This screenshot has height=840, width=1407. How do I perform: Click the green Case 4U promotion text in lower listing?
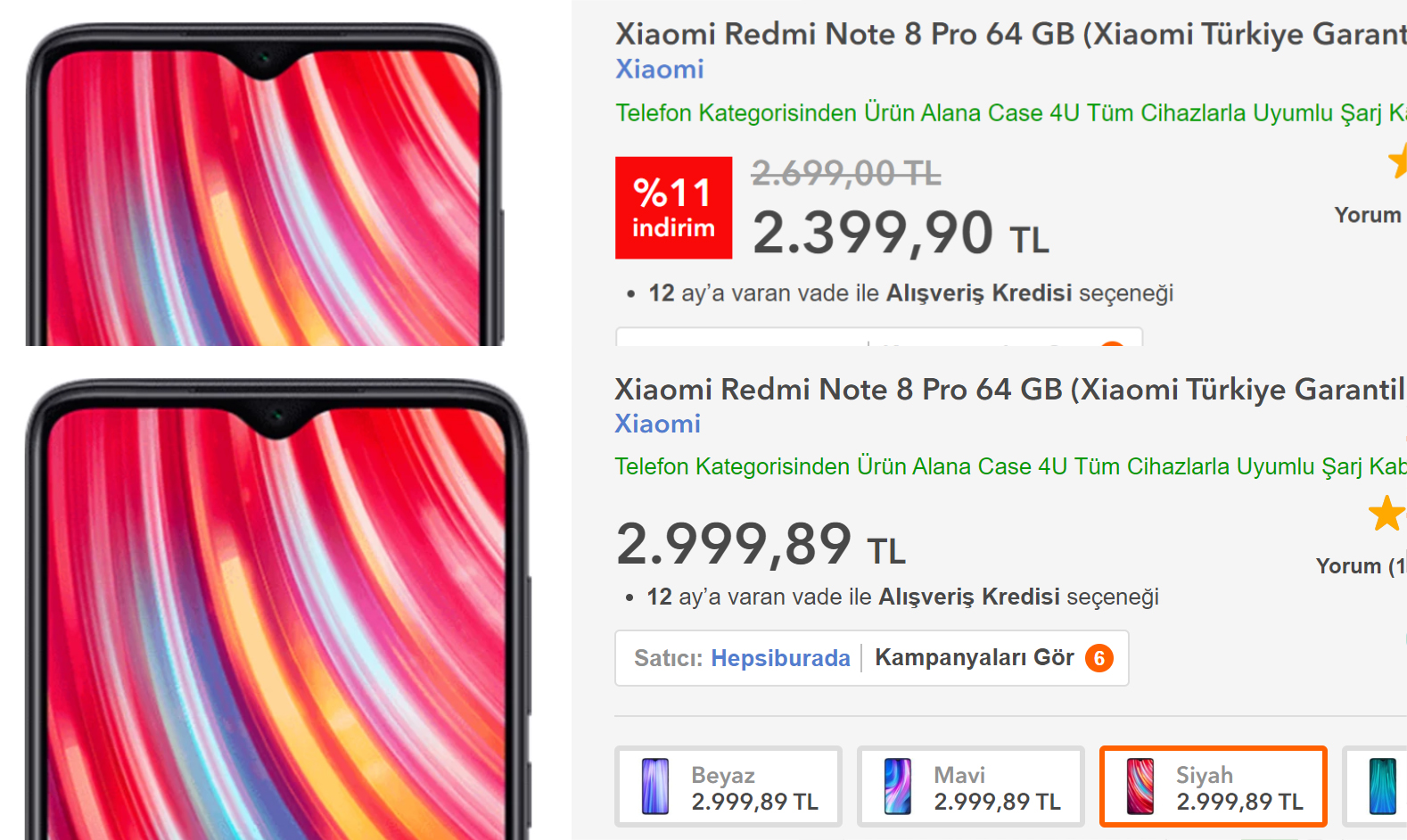click(x=1010, y=466)
